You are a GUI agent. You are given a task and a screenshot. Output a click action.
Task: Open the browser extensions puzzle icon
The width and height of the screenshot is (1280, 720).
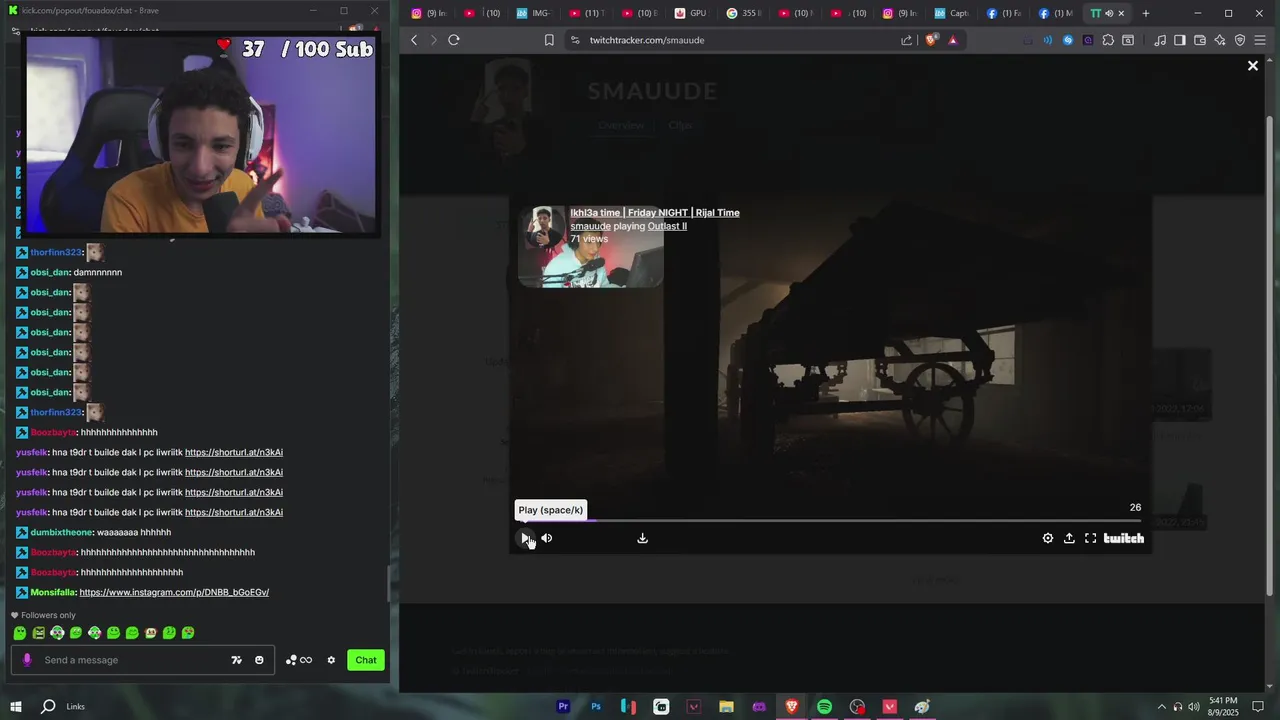(x=1108, y=40)
